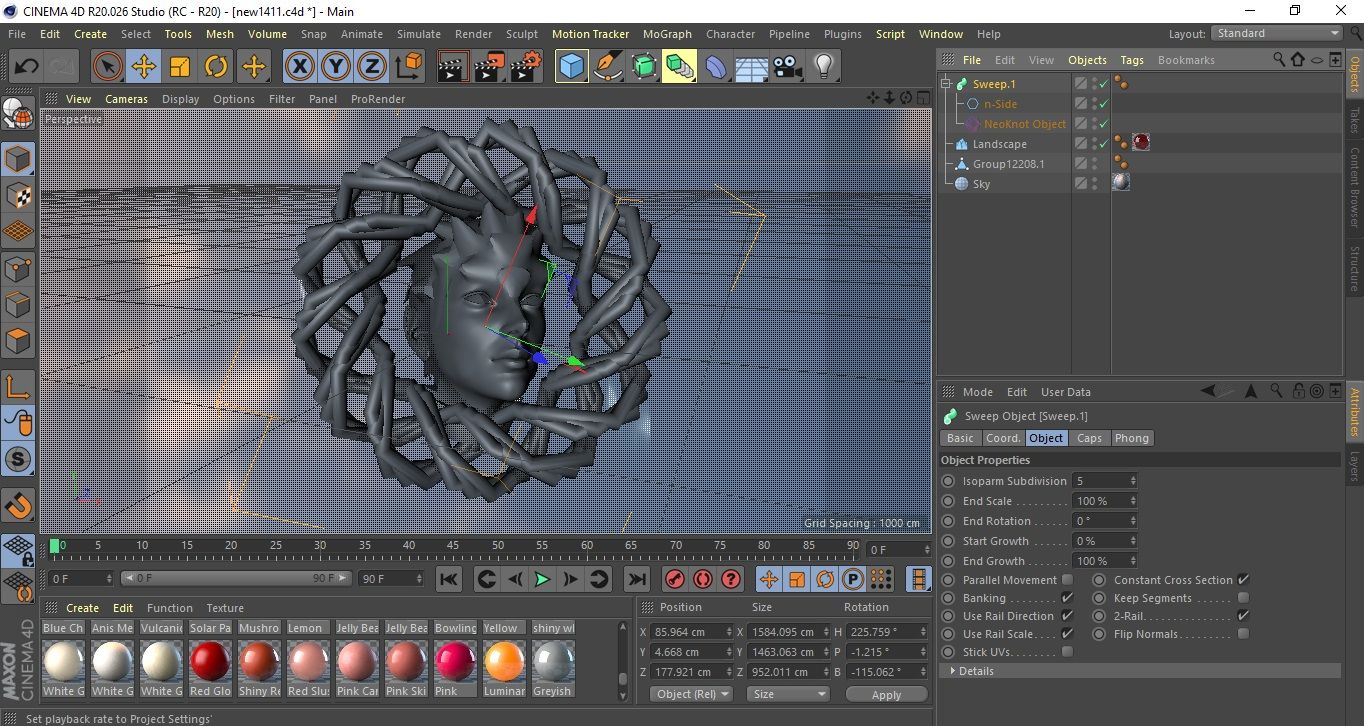
Task: Select the Rotate tool in top toolbar
Action: (x=216, y=67)
